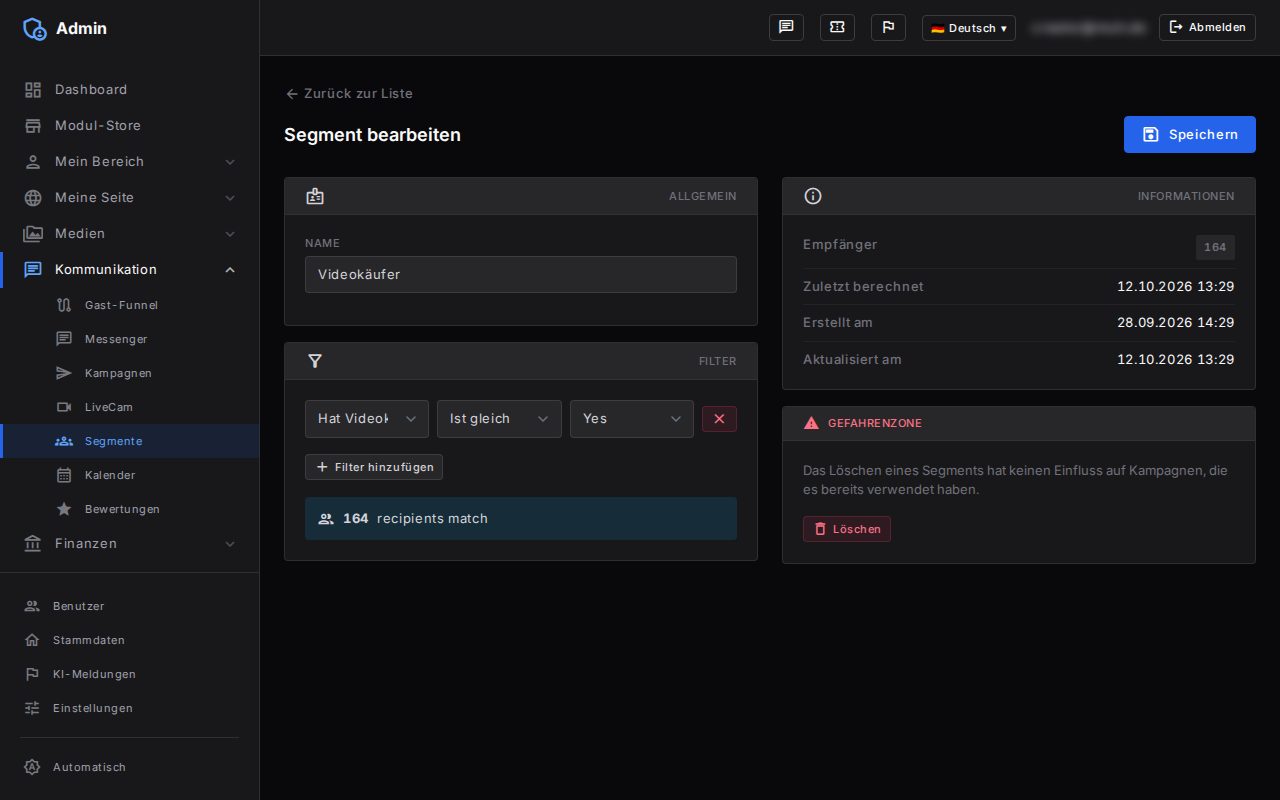Open Bewertungen in the sidebar

click(x=130, y=509)
